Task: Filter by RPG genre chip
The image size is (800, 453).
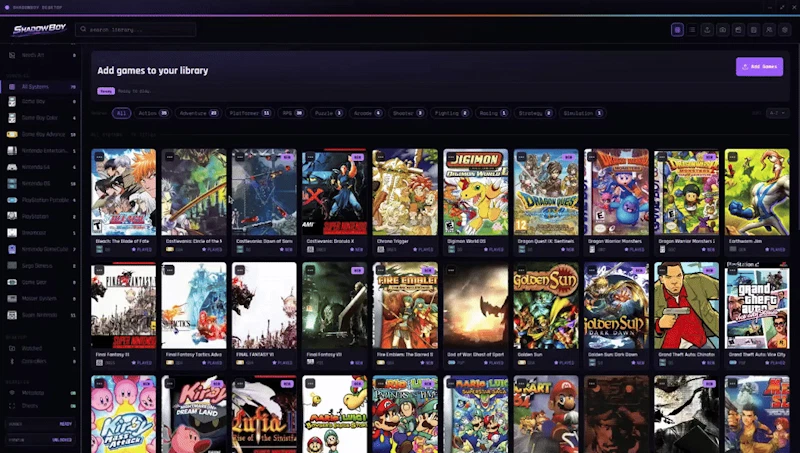Action: pos(292,113)
